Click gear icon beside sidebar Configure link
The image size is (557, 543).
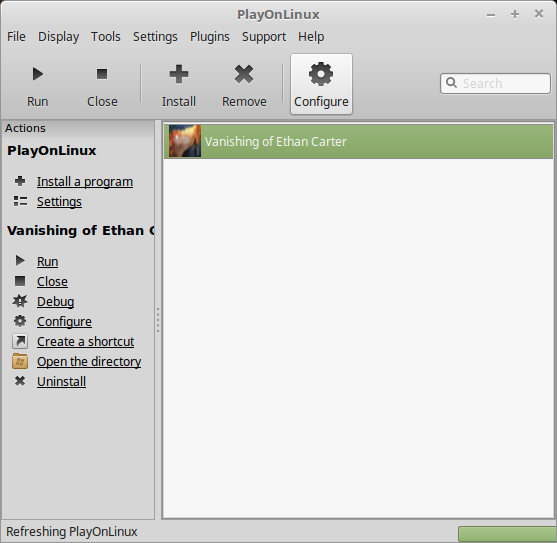click(20, 321)
